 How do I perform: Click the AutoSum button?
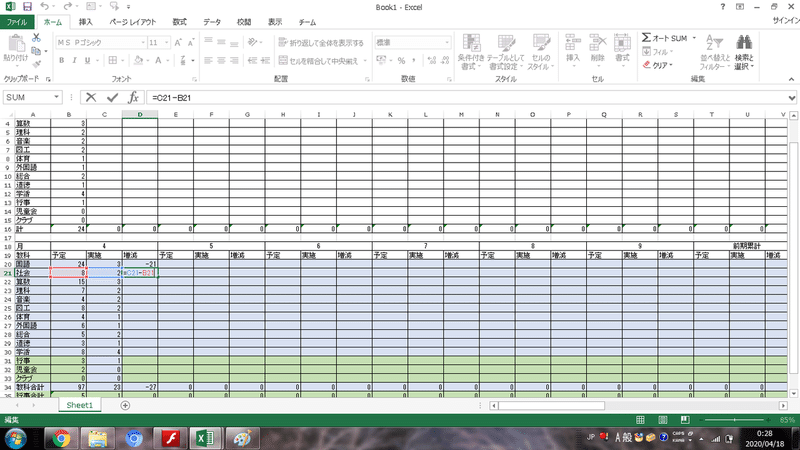(x=665, y=38)
